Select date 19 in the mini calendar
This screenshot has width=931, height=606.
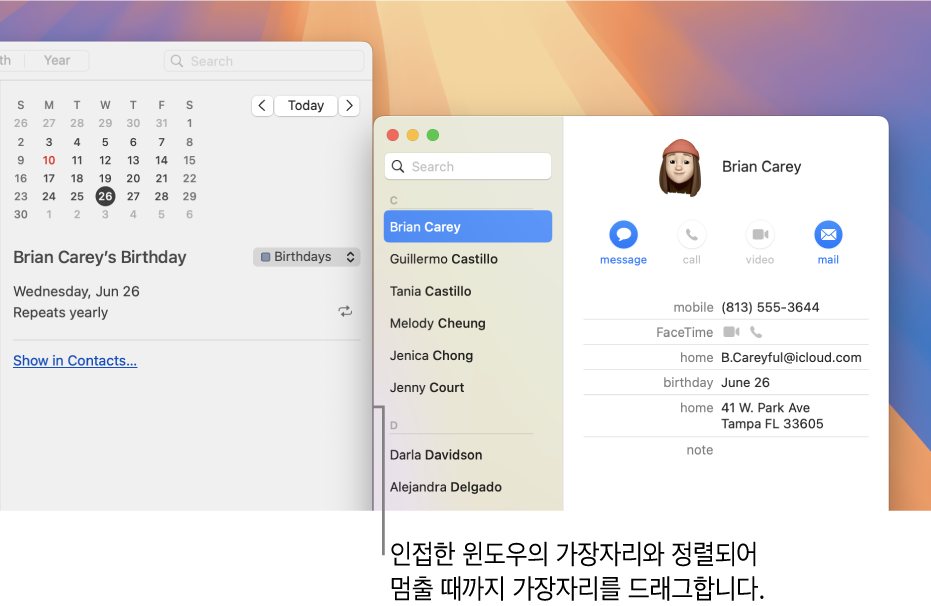[105, 178]
